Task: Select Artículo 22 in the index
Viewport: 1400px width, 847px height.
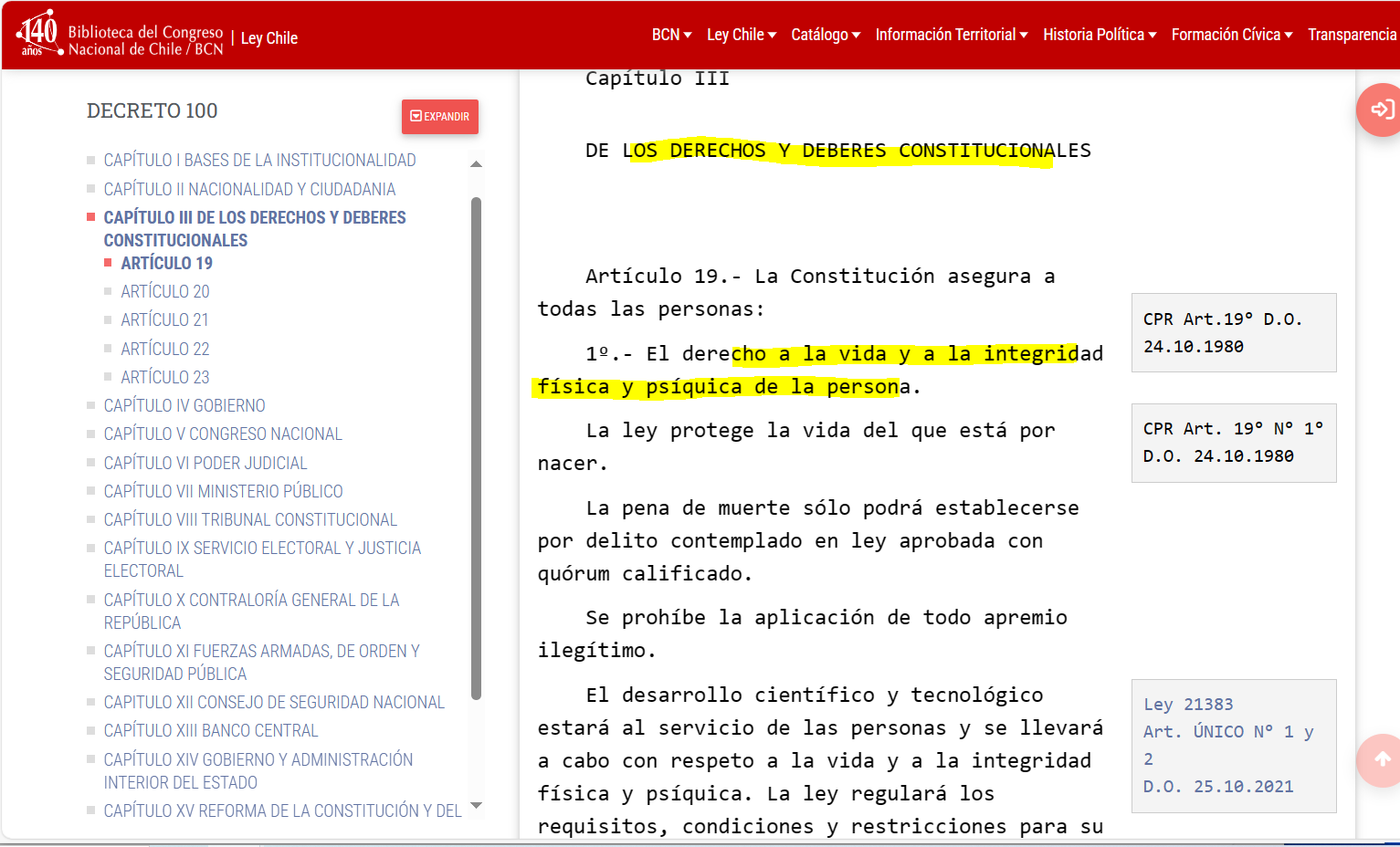Action: click(165, 349)
